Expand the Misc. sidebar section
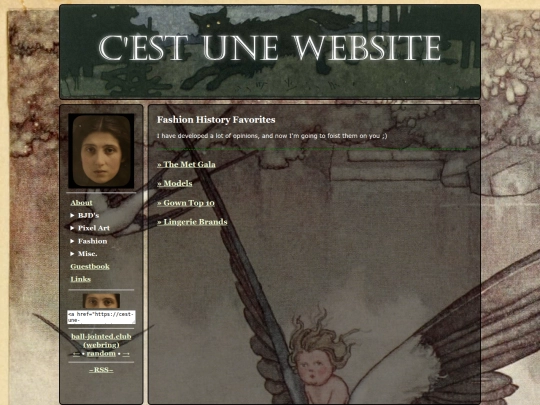 pyautogui.click(x=84, y=253)
